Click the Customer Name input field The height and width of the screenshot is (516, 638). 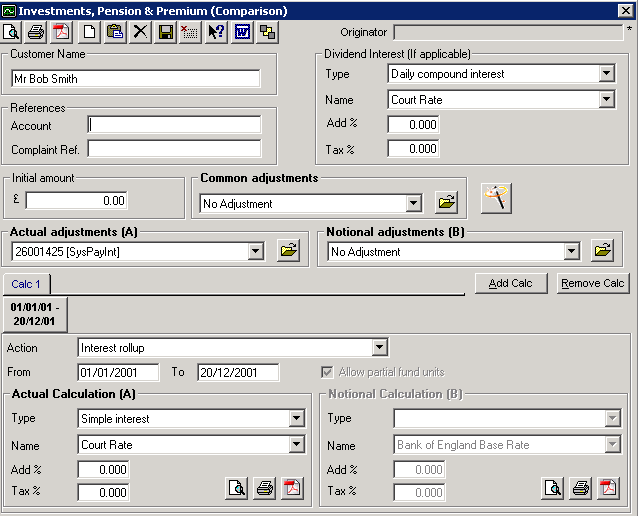click(x=135, y=79)
